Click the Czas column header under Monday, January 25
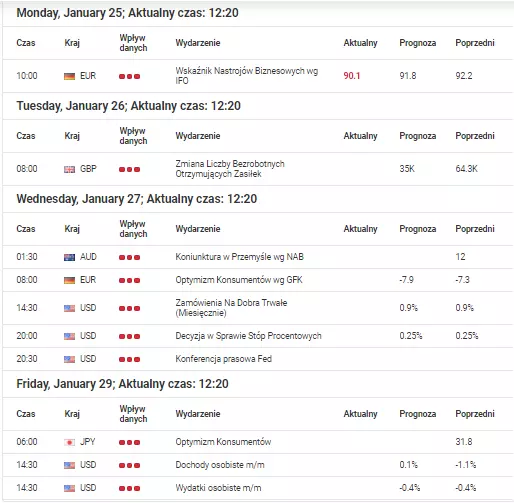 click(26, 43)
